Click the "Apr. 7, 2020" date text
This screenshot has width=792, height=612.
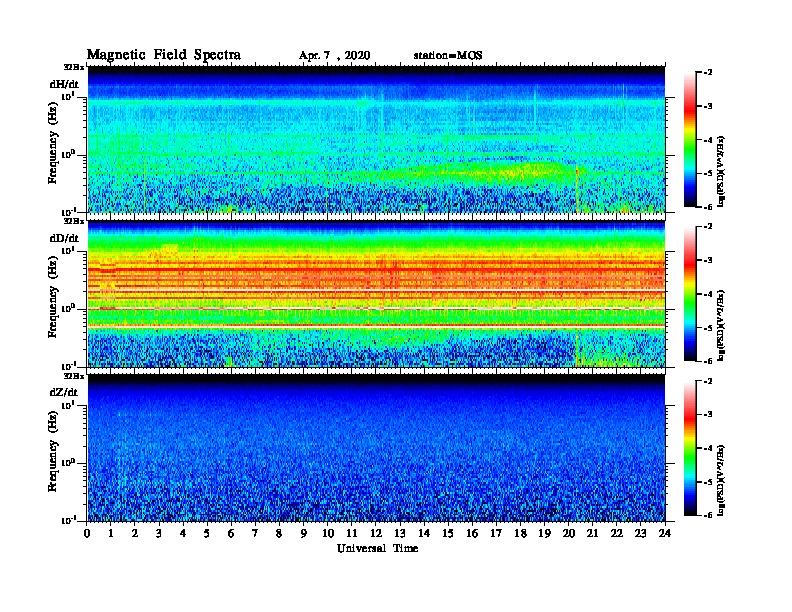click(334, 56)
